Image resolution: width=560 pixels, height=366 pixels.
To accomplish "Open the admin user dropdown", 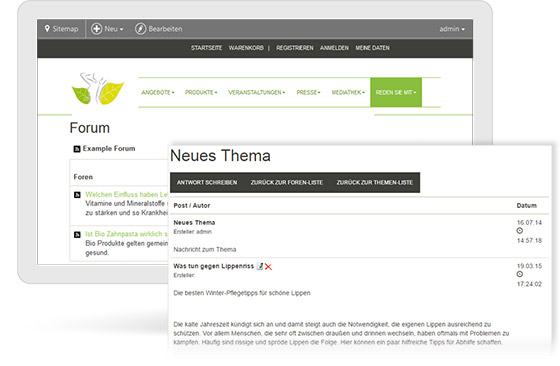I will (x=452, y=29).
